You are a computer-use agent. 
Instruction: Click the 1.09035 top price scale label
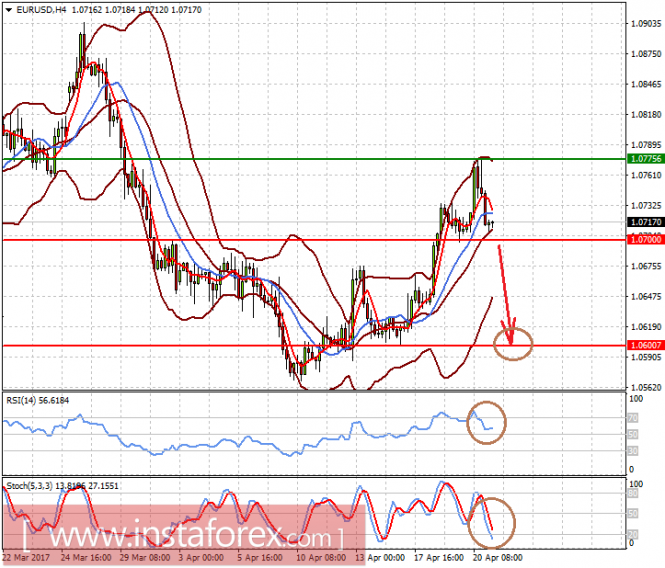(646, 23)
